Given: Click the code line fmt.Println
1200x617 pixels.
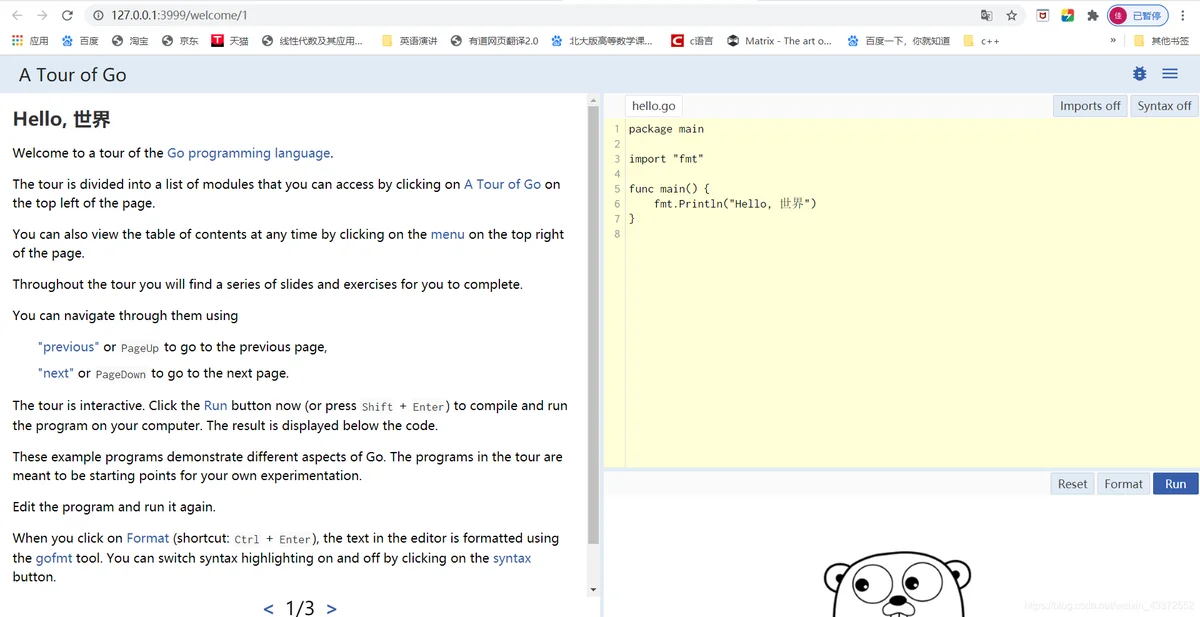Looking at the screenshot, I should (x=735, y=203).
